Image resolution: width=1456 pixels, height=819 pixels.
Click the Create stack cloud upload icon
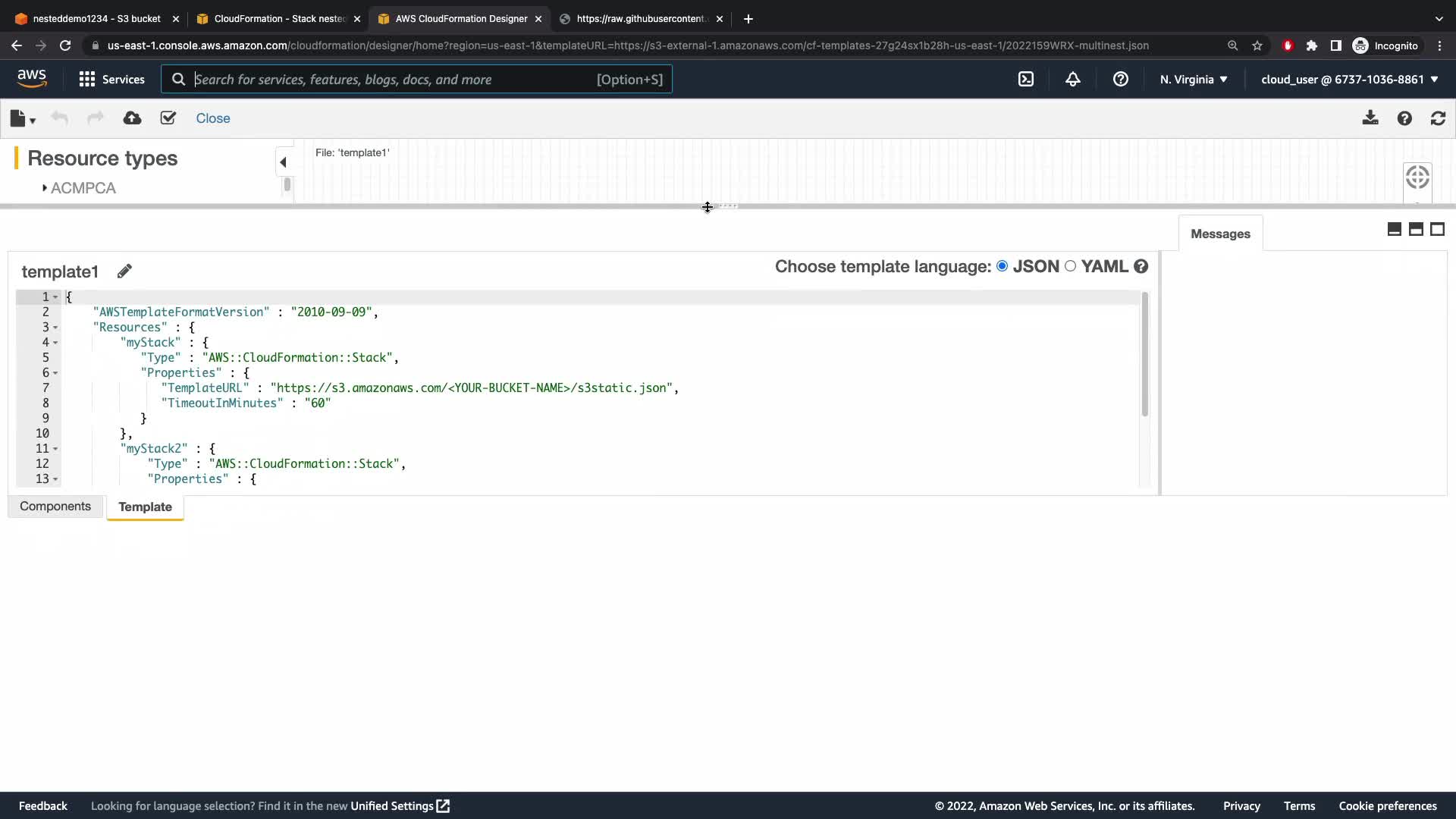pos(132,118)
